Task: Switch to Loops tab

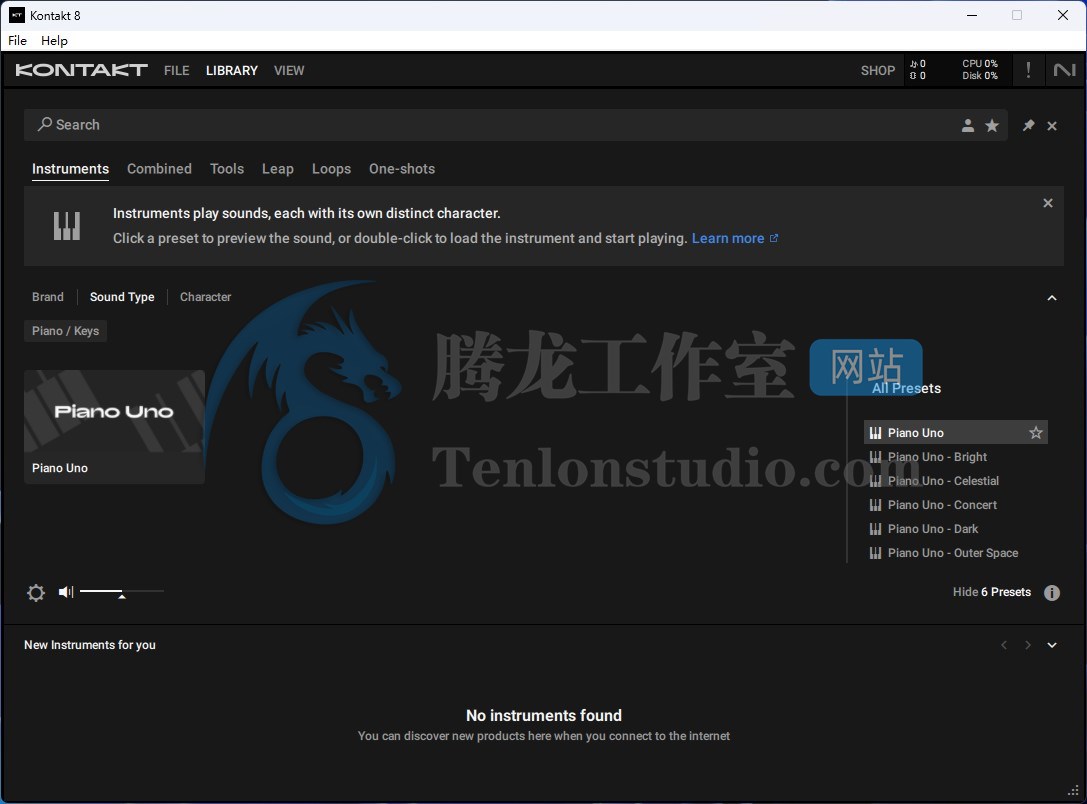Action: point(331,169)
